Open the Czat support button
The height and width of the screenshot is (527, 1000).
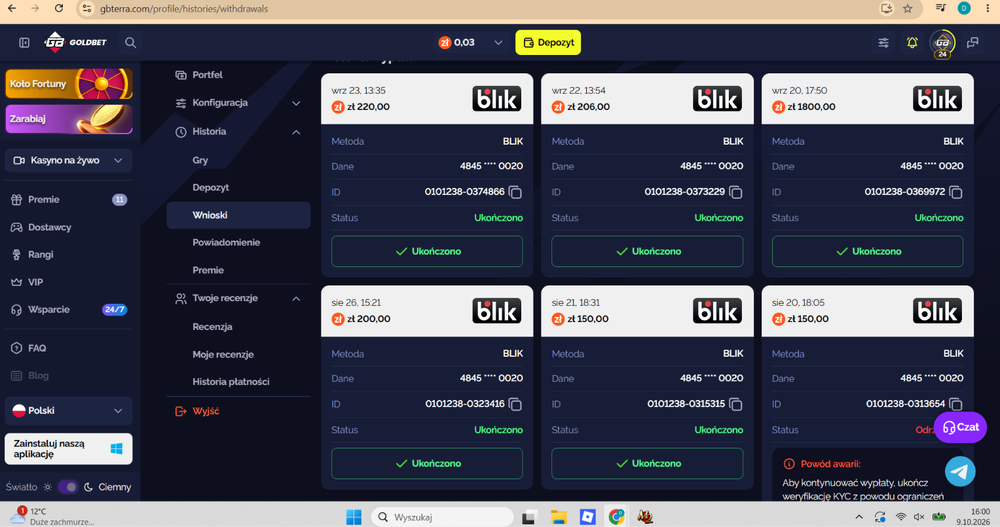click(960, 427)
